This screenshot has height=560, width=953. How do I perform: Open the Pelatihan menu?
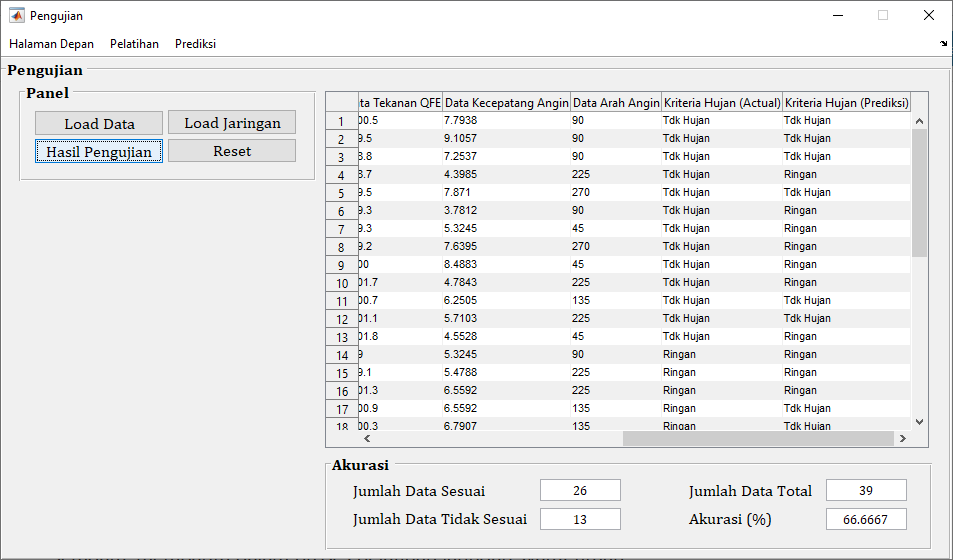(134, 44)
